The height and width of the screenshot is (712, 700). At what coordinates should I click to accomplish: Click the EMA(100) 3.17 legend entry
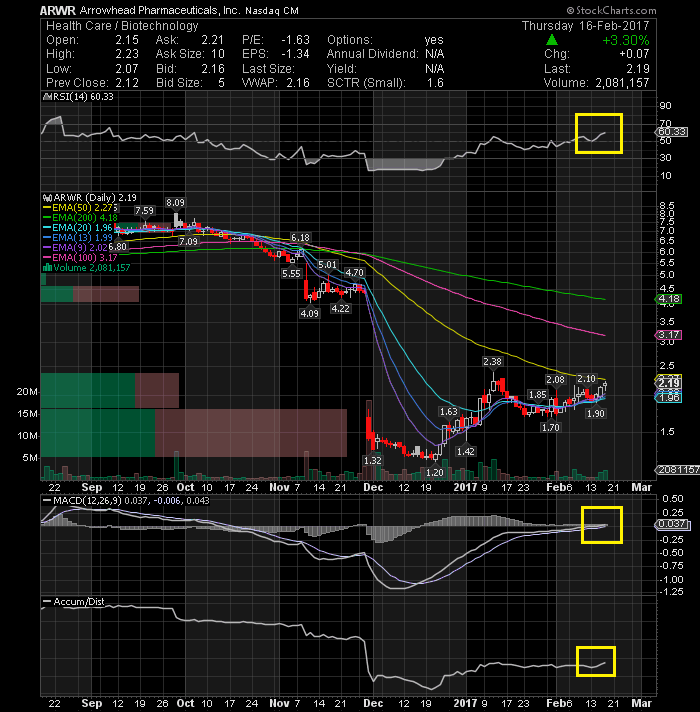(x=80, y=257)
